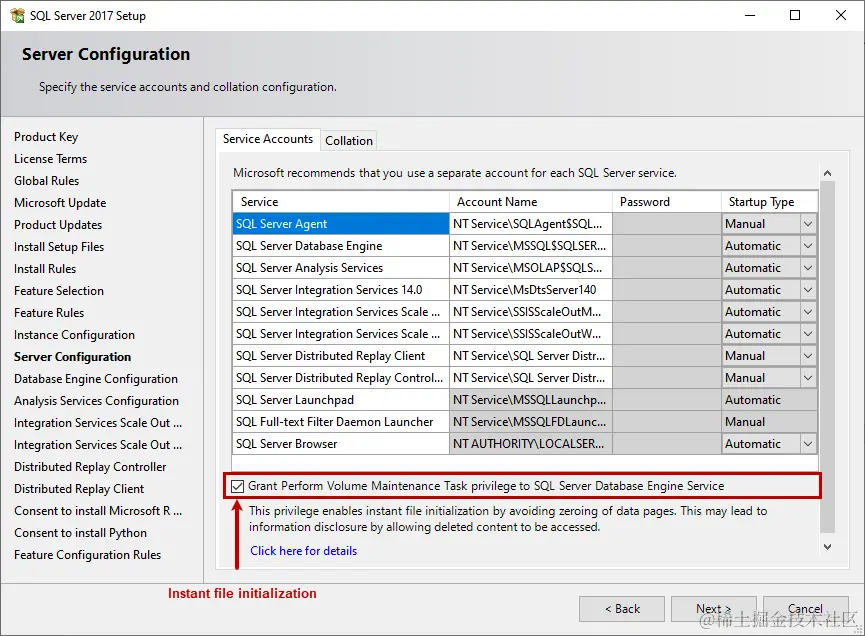Click Feature Selection step in sidebar
Viewport: 865px width, 636px height.
pyautogui.click(x=59, y=291)
